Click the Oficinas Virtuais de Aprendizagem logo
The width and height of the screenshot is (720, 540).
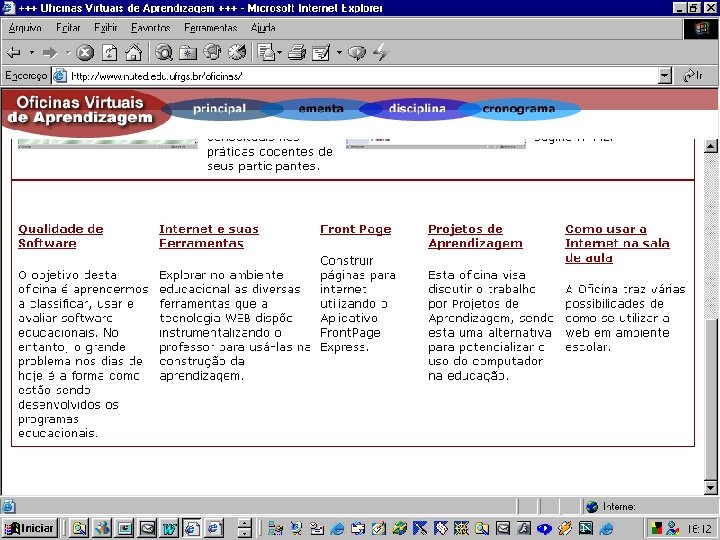(x=83, y=111)
